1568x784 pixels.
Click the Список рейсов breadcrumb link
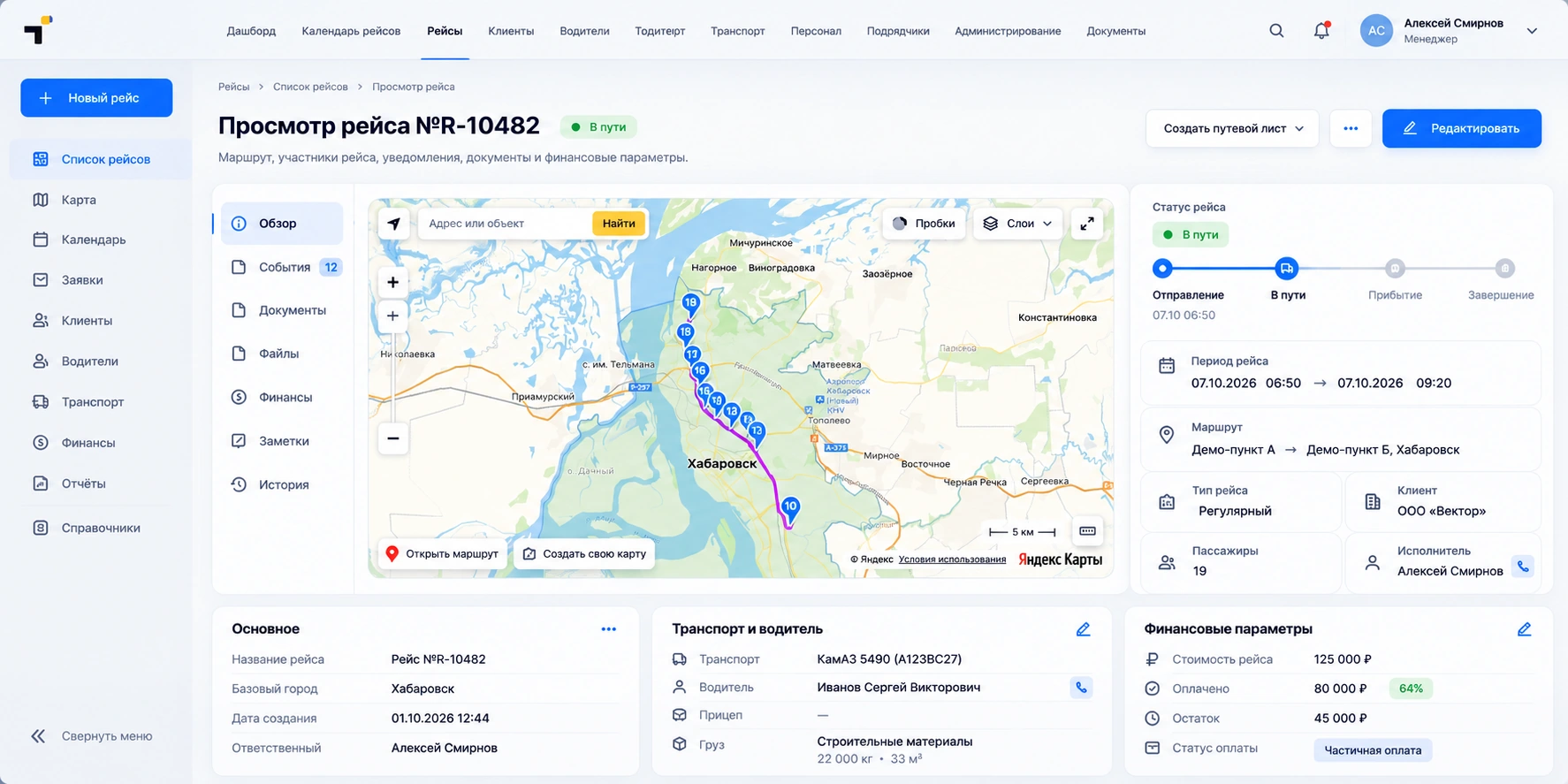click(x=310, y=87)
